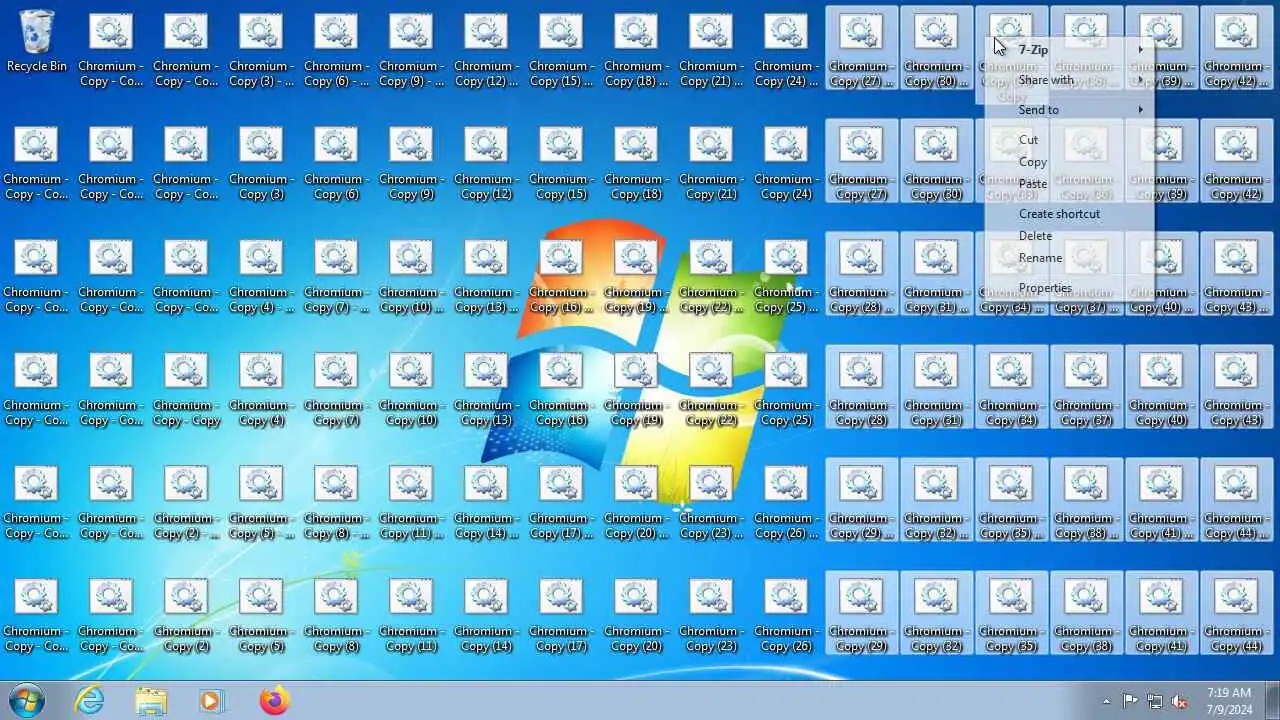This screenshot has height=720, width=1280.
Task: Open the muted volume tray icon
Action: tap(1180, 701)
